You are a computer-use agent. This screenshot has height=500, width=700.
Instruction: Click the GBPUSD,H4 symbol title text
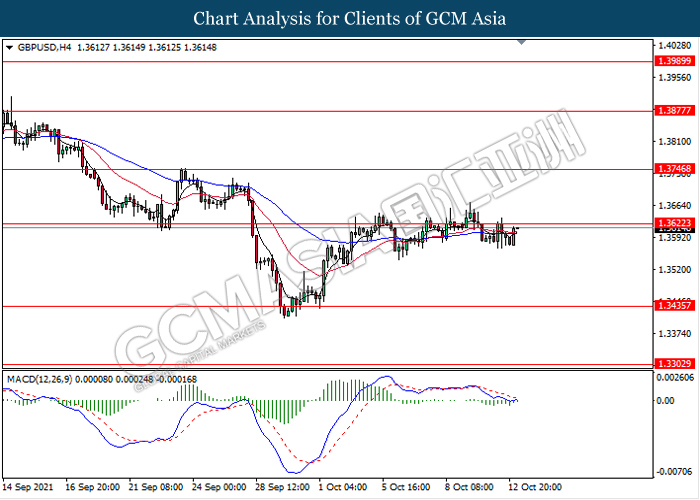point(44,47)
